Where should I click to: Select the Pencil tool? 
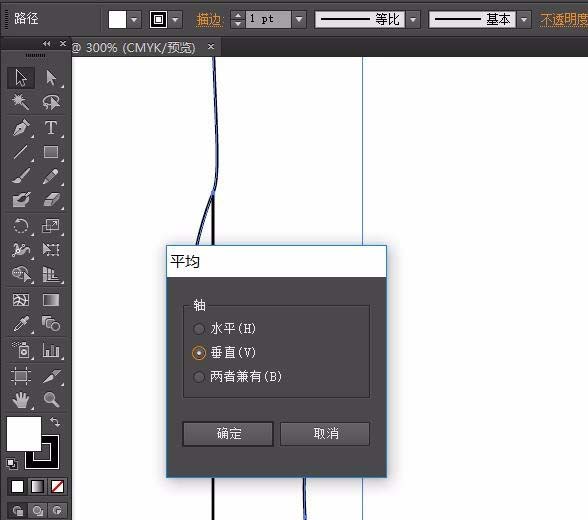coord(51,176)
